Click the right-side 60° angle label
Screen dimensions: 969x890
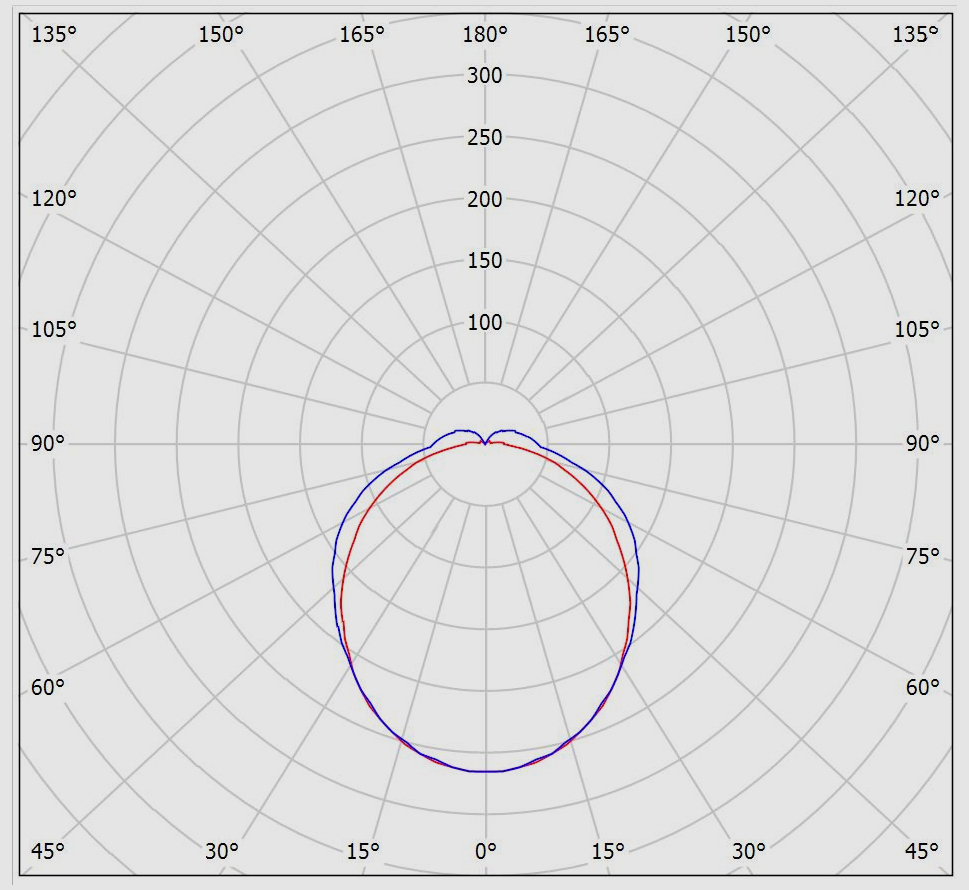click(x=923, y=687)
